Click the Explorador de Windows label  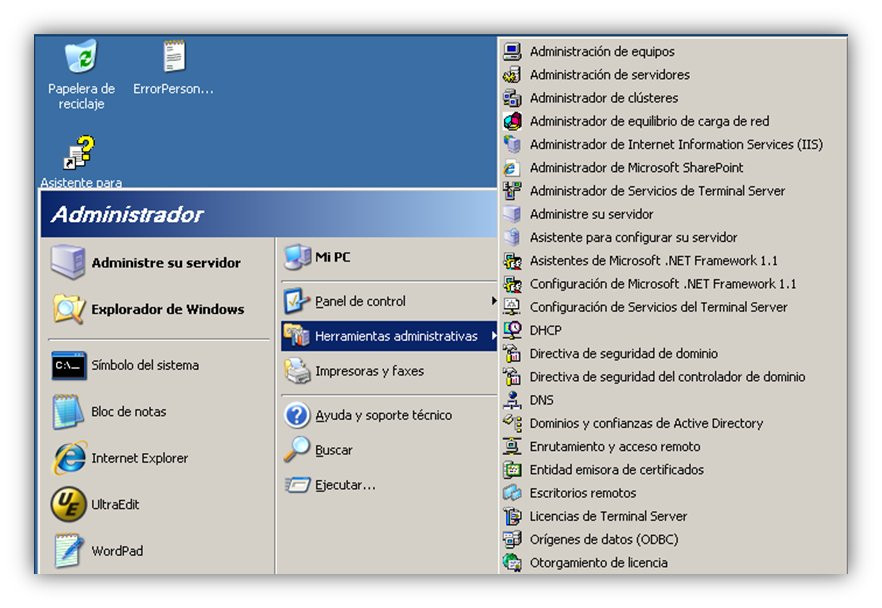point(168,309)
